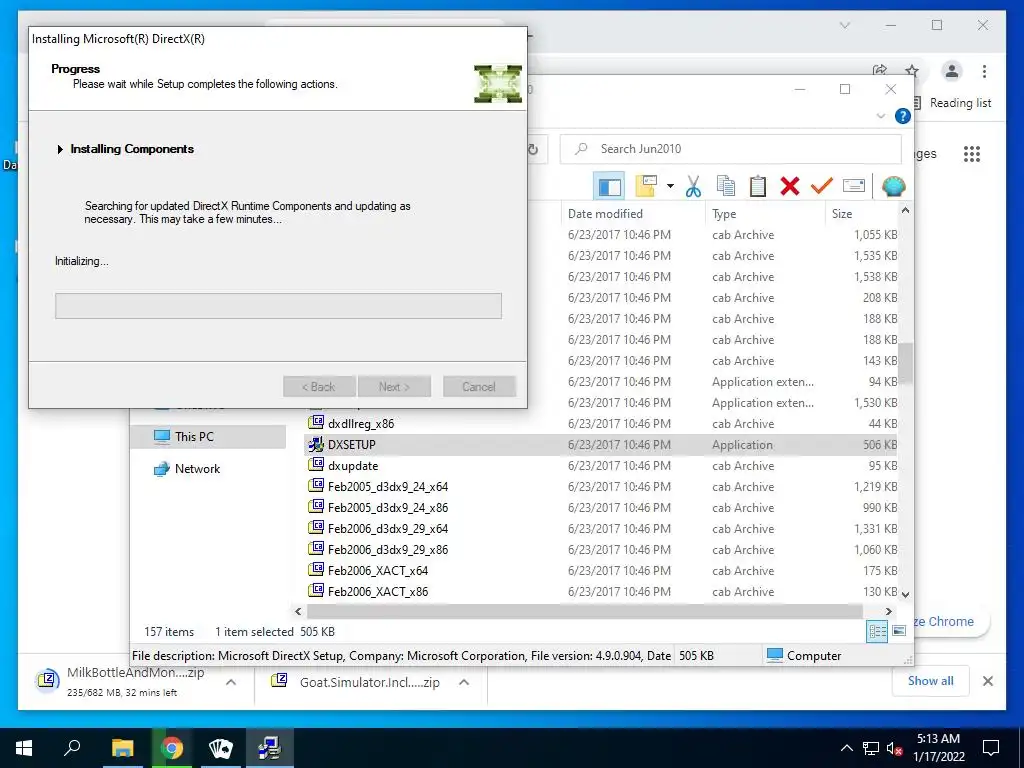
Task: Expand the folder options dropdown arrow in toolbar
Action: [670, 186]
